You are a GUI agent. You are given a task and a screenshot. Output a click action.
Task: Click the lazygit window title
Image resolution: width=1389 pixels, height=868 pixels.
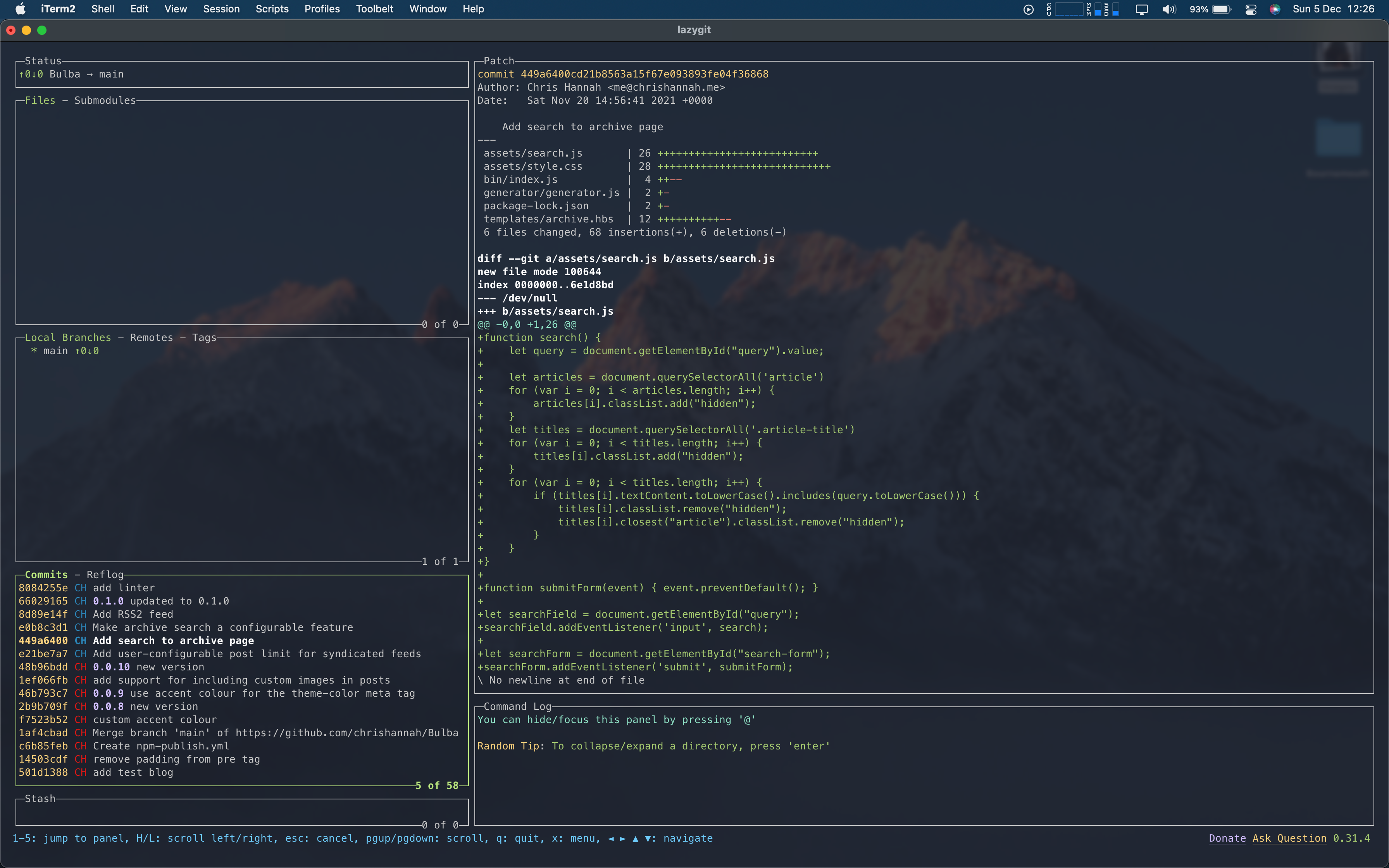click(694, 30)
